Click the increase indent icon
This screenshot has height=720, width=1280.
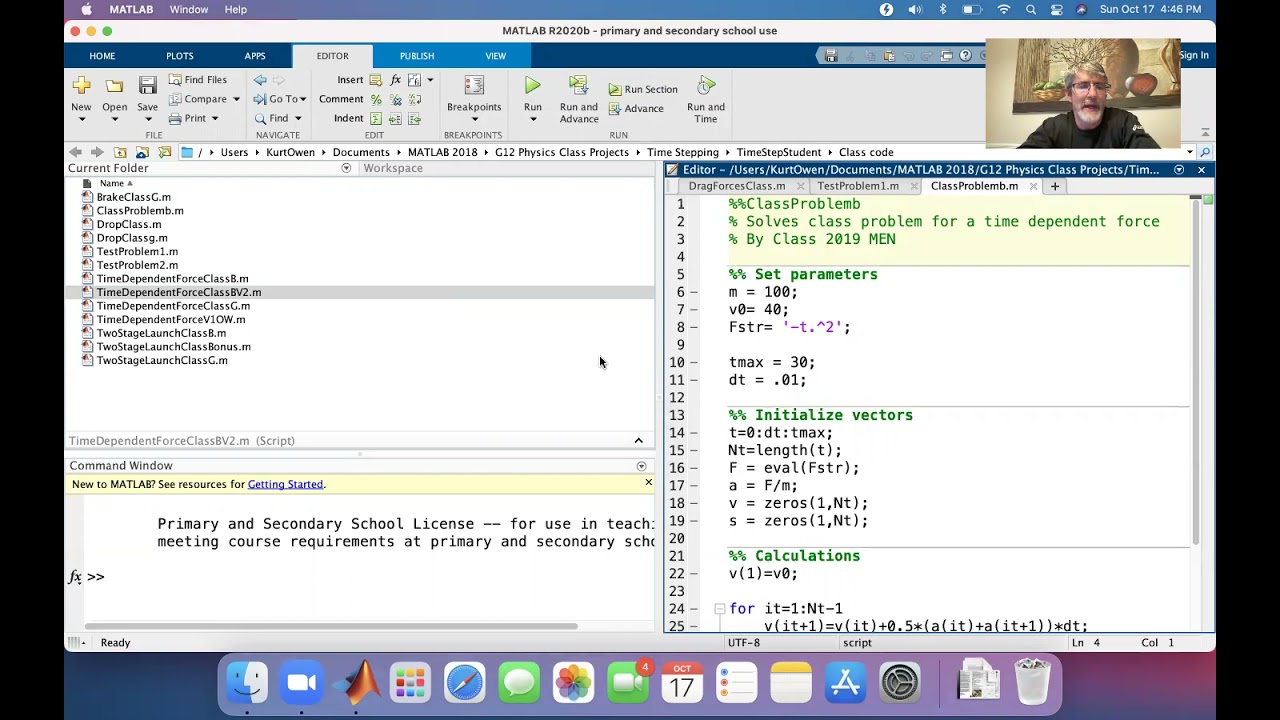click(x=396, y=118)
